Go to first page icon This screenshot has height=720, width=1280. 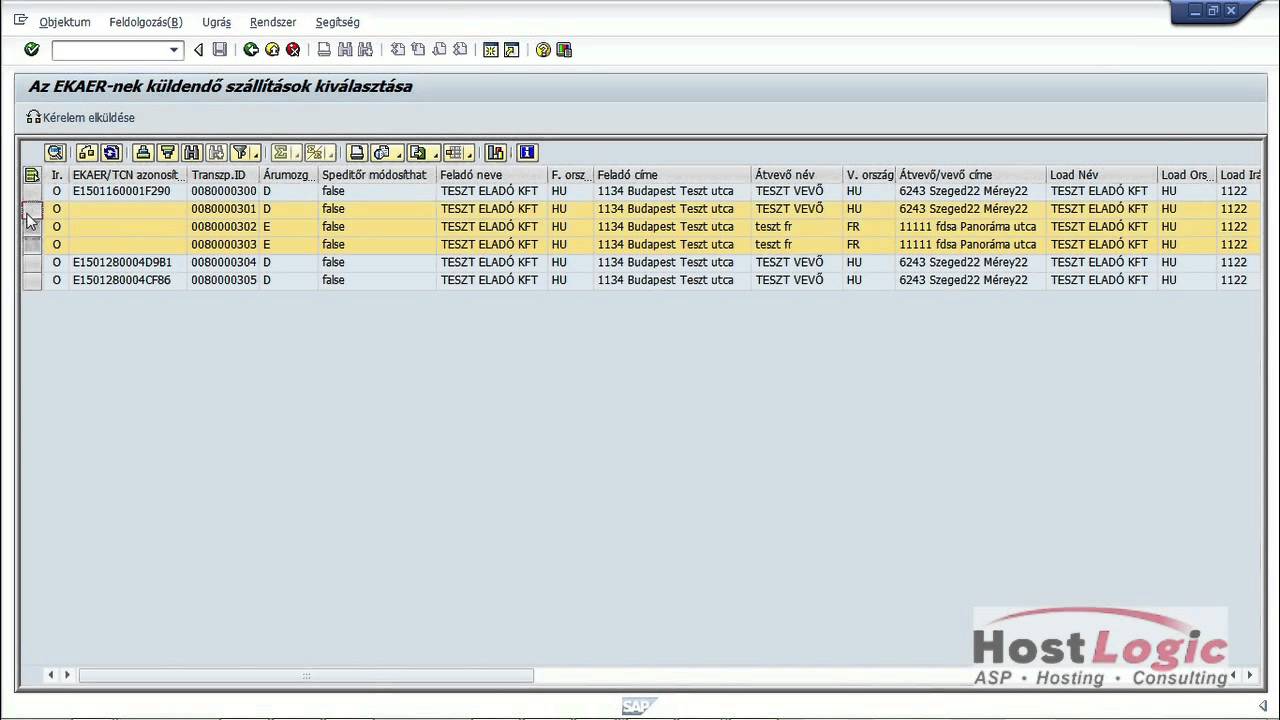397,50
